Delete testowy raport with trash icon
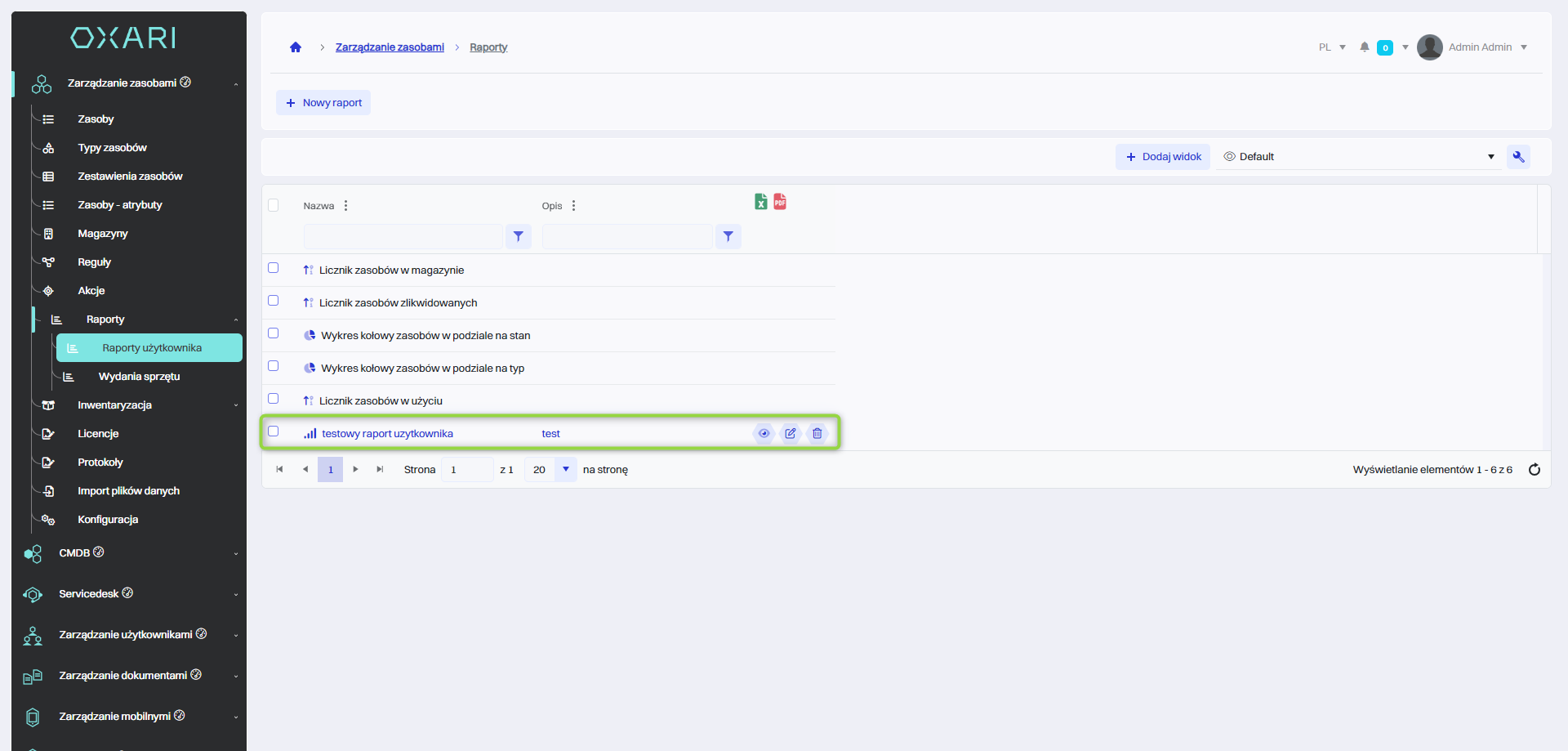The height and width of the screenshot is (751, 1568). [817, 434]
